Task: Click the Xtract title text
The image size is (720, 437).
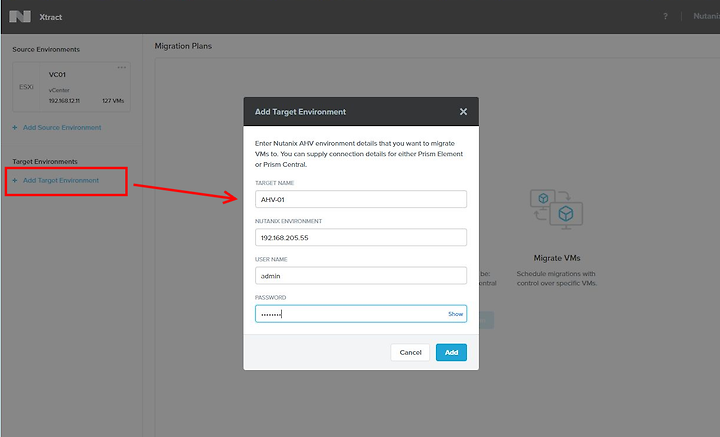Action: click(x=51, y=17)
